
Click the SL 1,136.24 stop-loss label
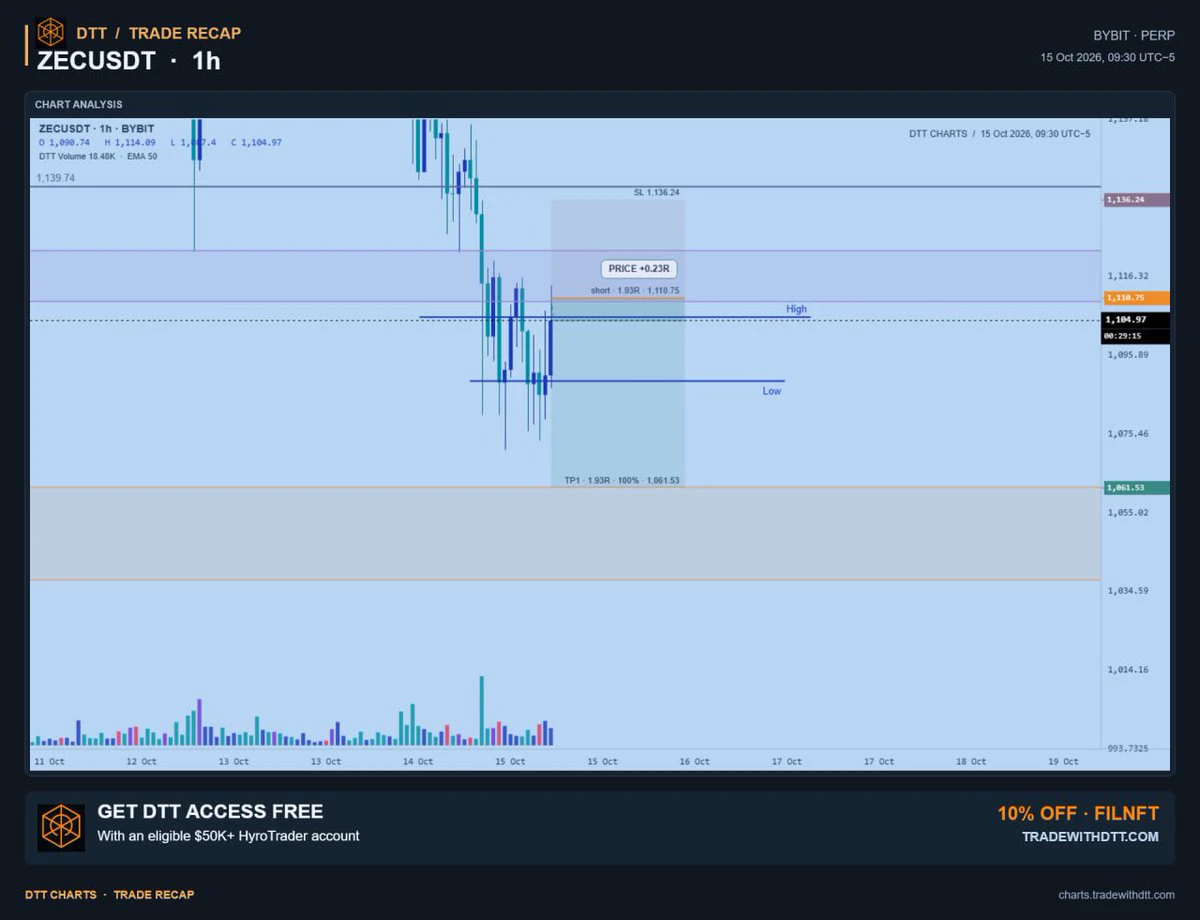point(656,192)
